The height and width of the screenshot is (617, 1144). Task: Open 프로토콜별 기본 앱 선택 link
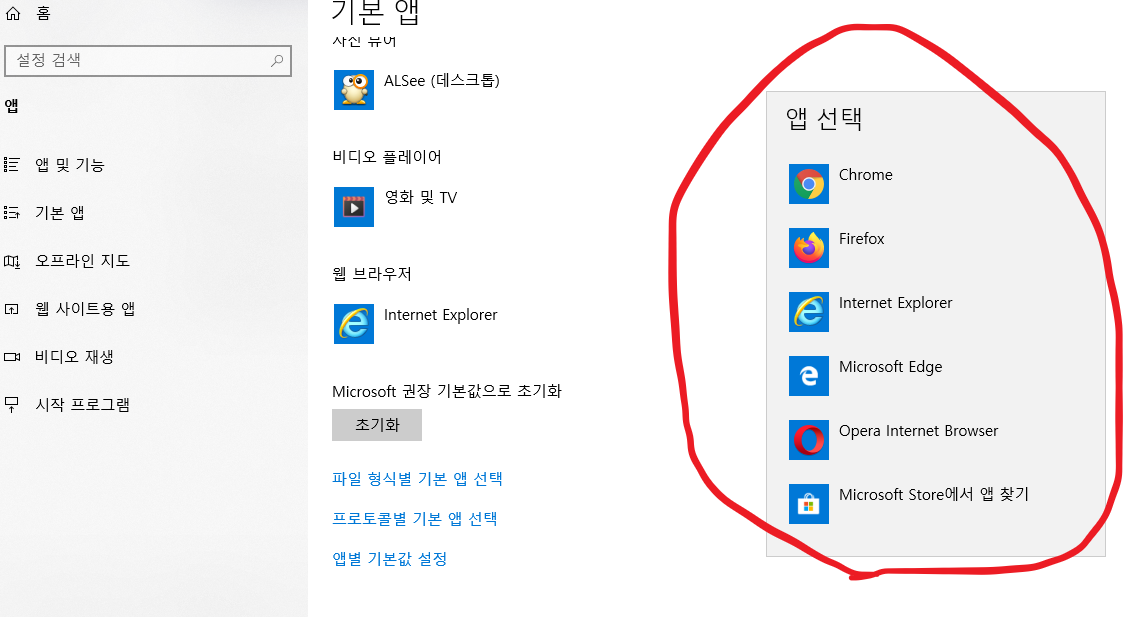pos(414,519)
